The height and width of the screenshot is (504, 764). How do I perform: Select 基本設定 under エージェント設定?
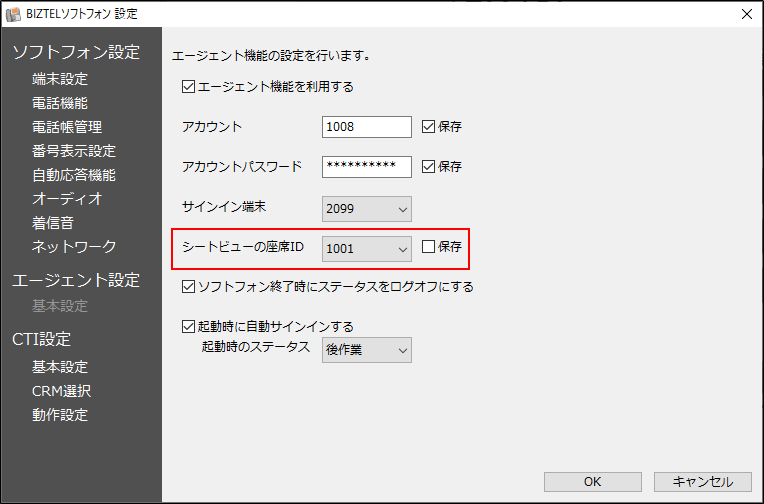(x=60, y=306)
